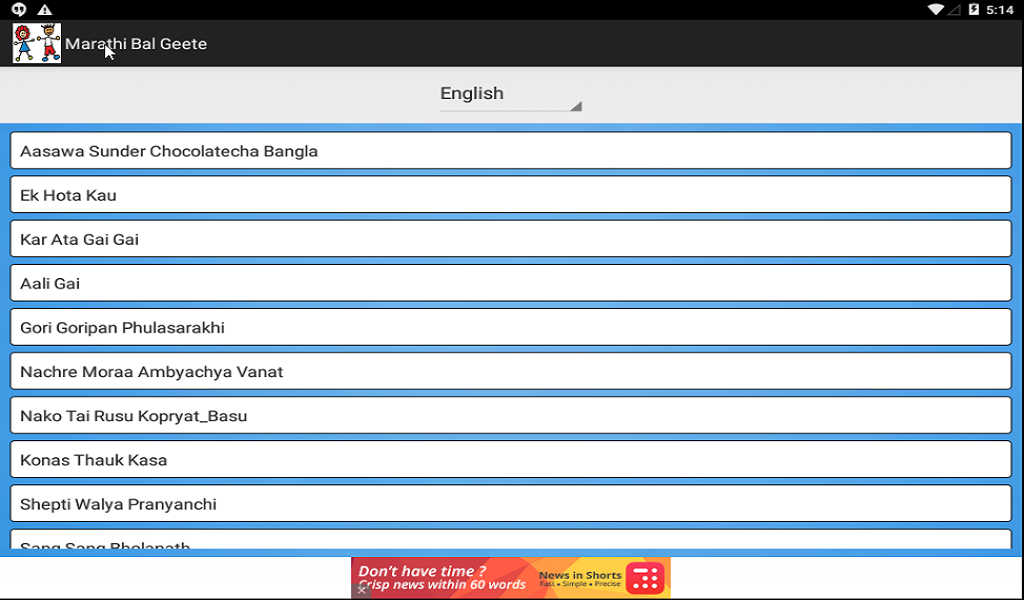Screen dimensions: 1024x600
Task: Dismiss the ad with the X button
Action: click(x=361, y=590)
